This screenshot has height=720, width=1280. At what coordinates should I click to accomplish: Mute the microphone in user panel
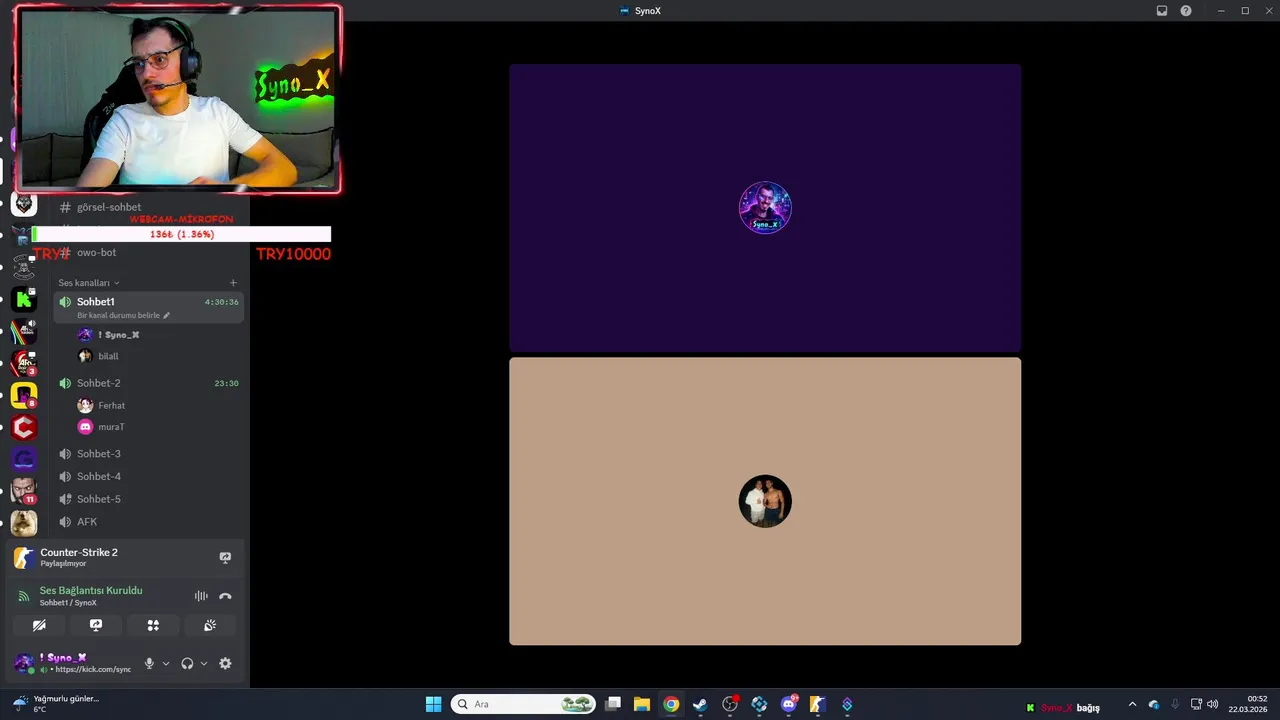(149, 663)
